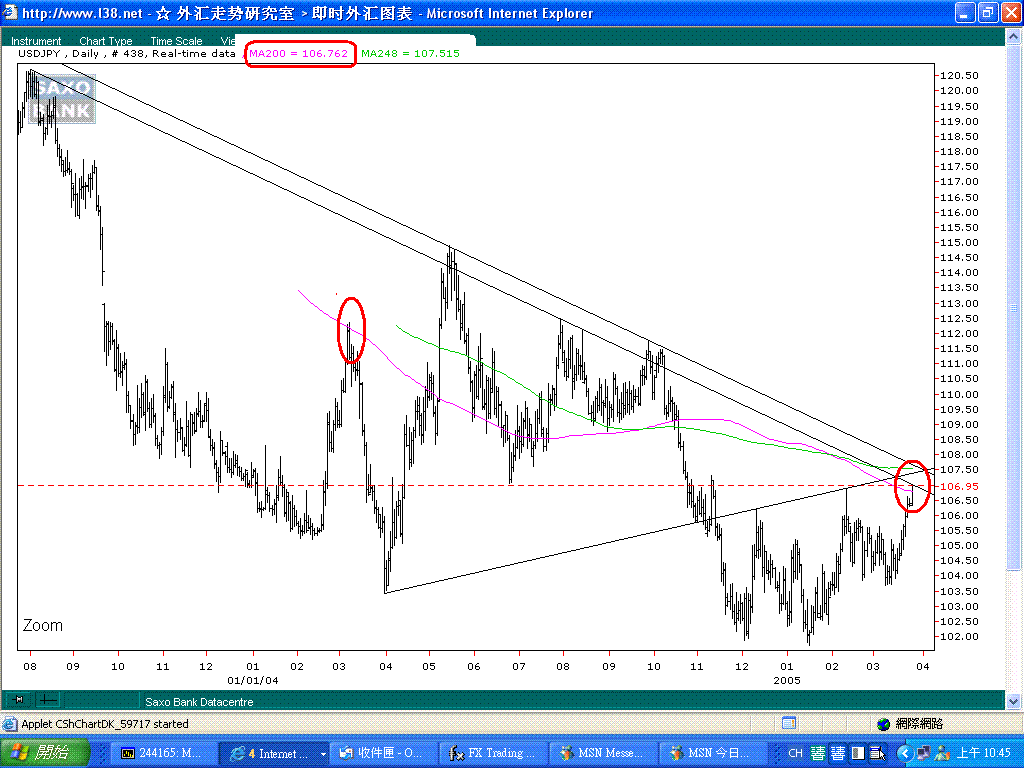Viewport: 1024px width, 768px height.
Task: Open the Windows Start button
Action: tap(44, 753)
